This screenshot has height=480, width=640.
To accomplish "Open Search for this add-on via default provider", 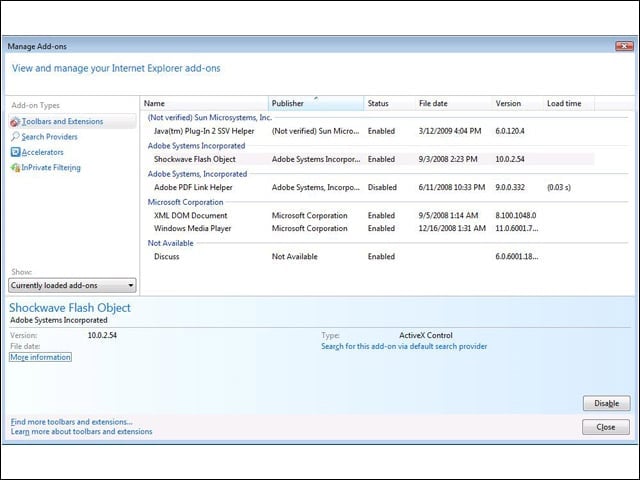I will pos(404,346).
